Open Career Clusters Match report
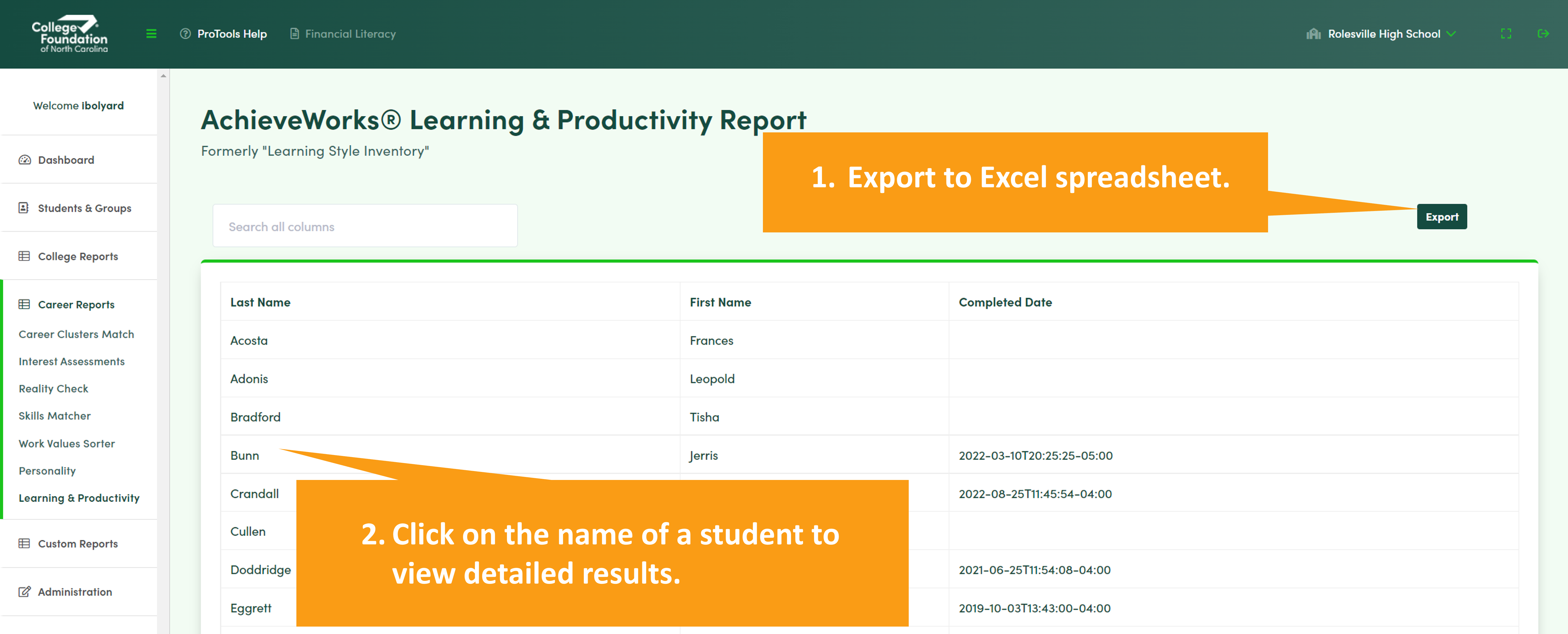Viewport: 1568px width, 634px height. click(76, 334)
